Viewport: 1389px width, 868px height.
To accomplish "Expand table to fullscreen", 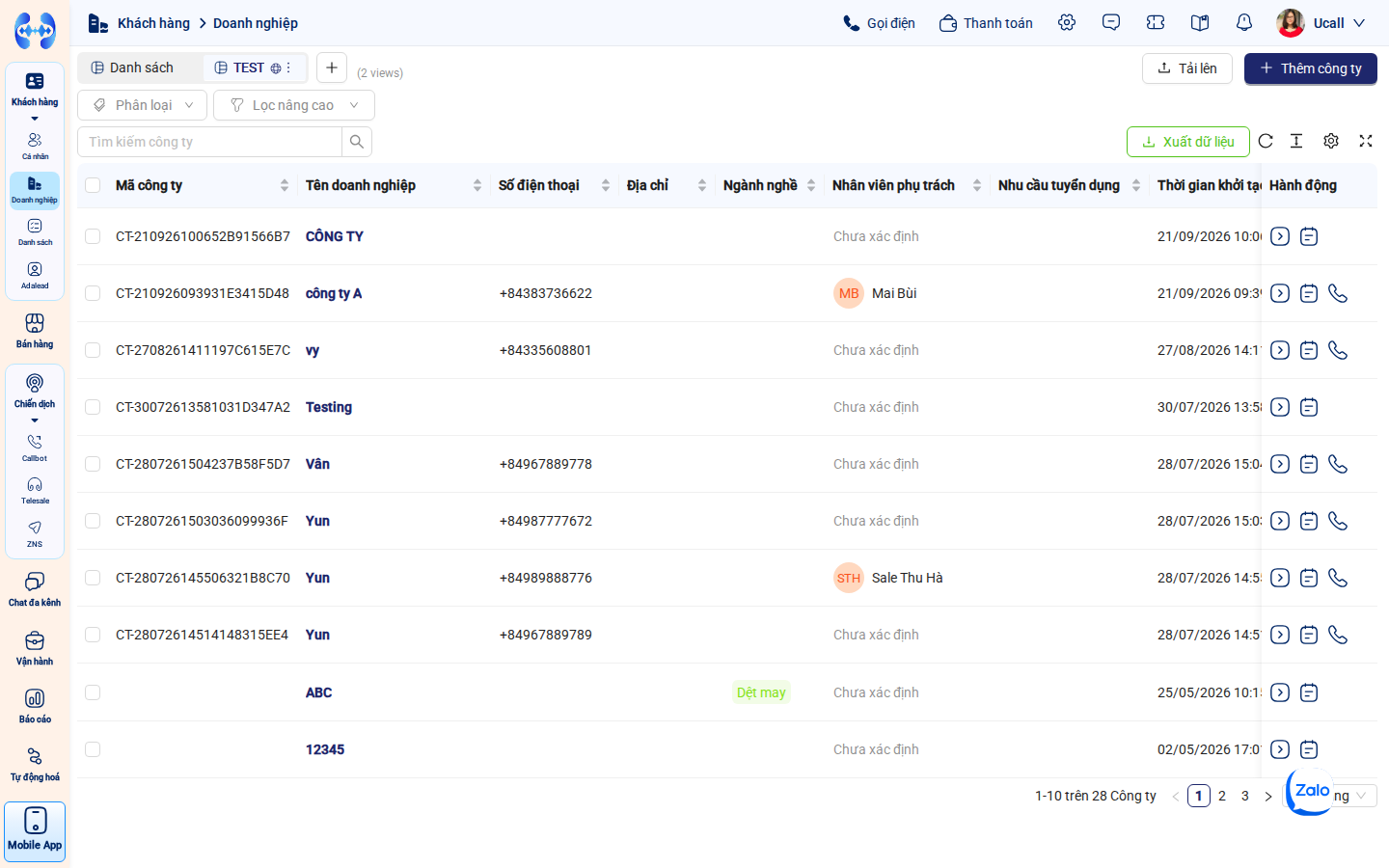I will pyautogui.click(x=1366, y=141).
